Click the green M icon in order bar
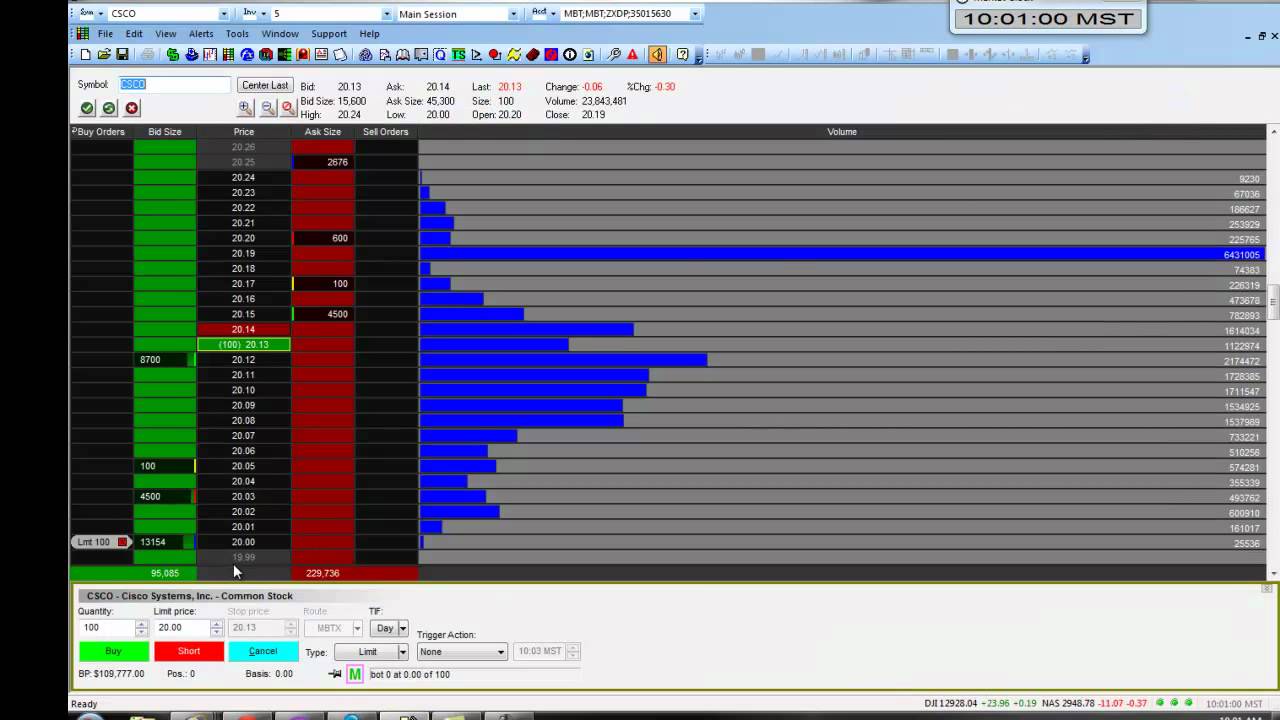This screenshot has width=1280, height=720. tap(354, 674)
